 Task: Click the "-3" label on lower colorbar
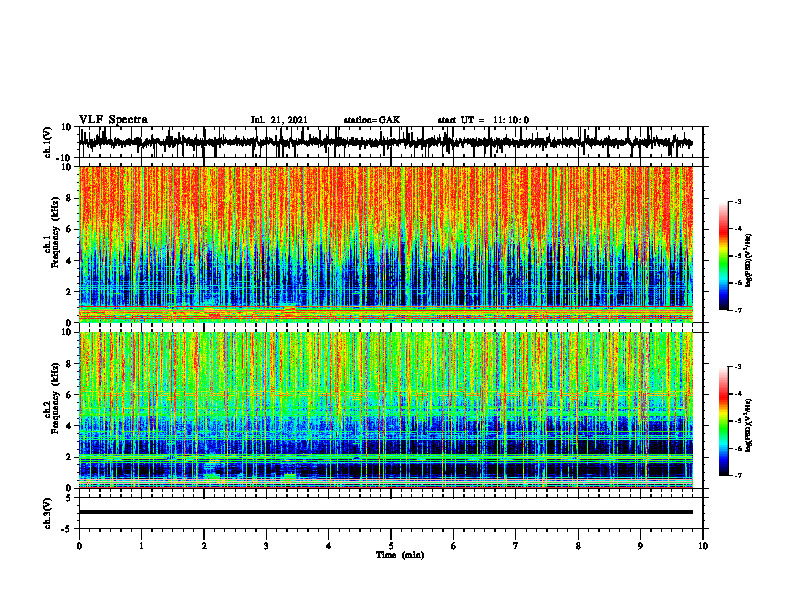738,367
